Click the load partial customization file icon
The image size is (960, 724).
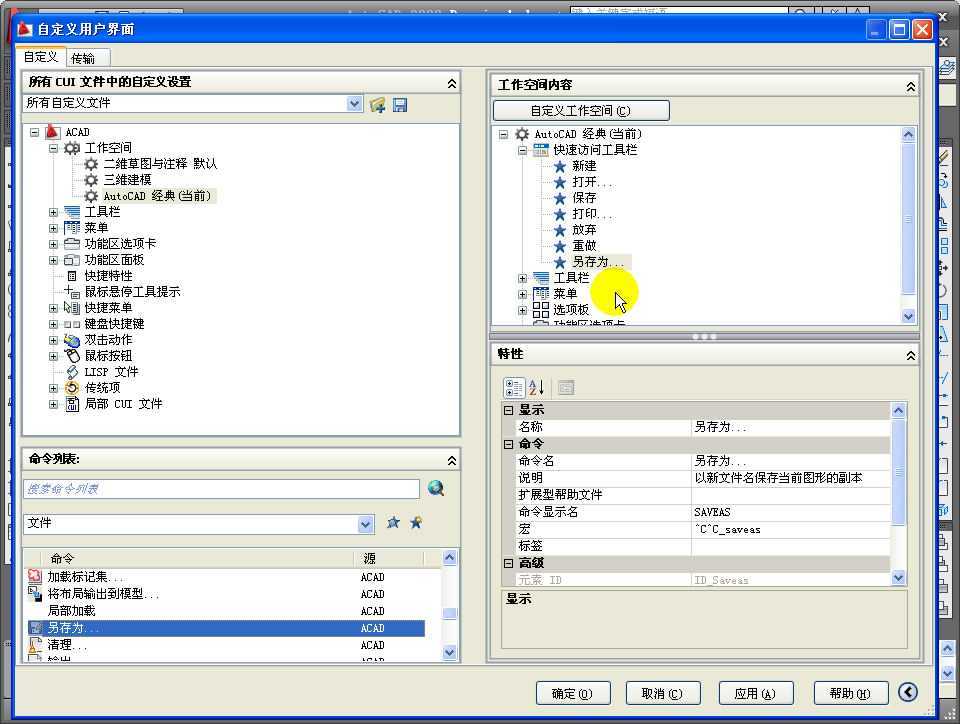[377, 105]
